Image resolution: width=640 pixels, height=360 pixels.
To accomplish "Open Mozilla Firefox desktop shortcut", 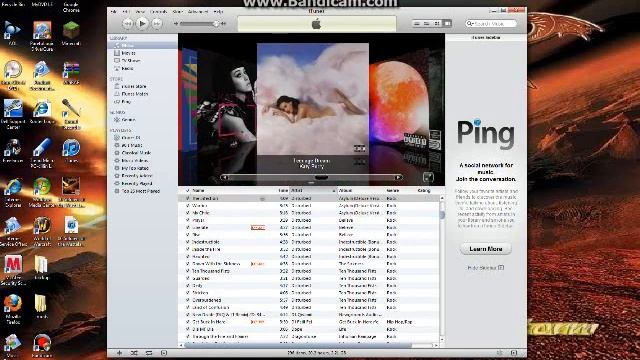I will [13, 309].
